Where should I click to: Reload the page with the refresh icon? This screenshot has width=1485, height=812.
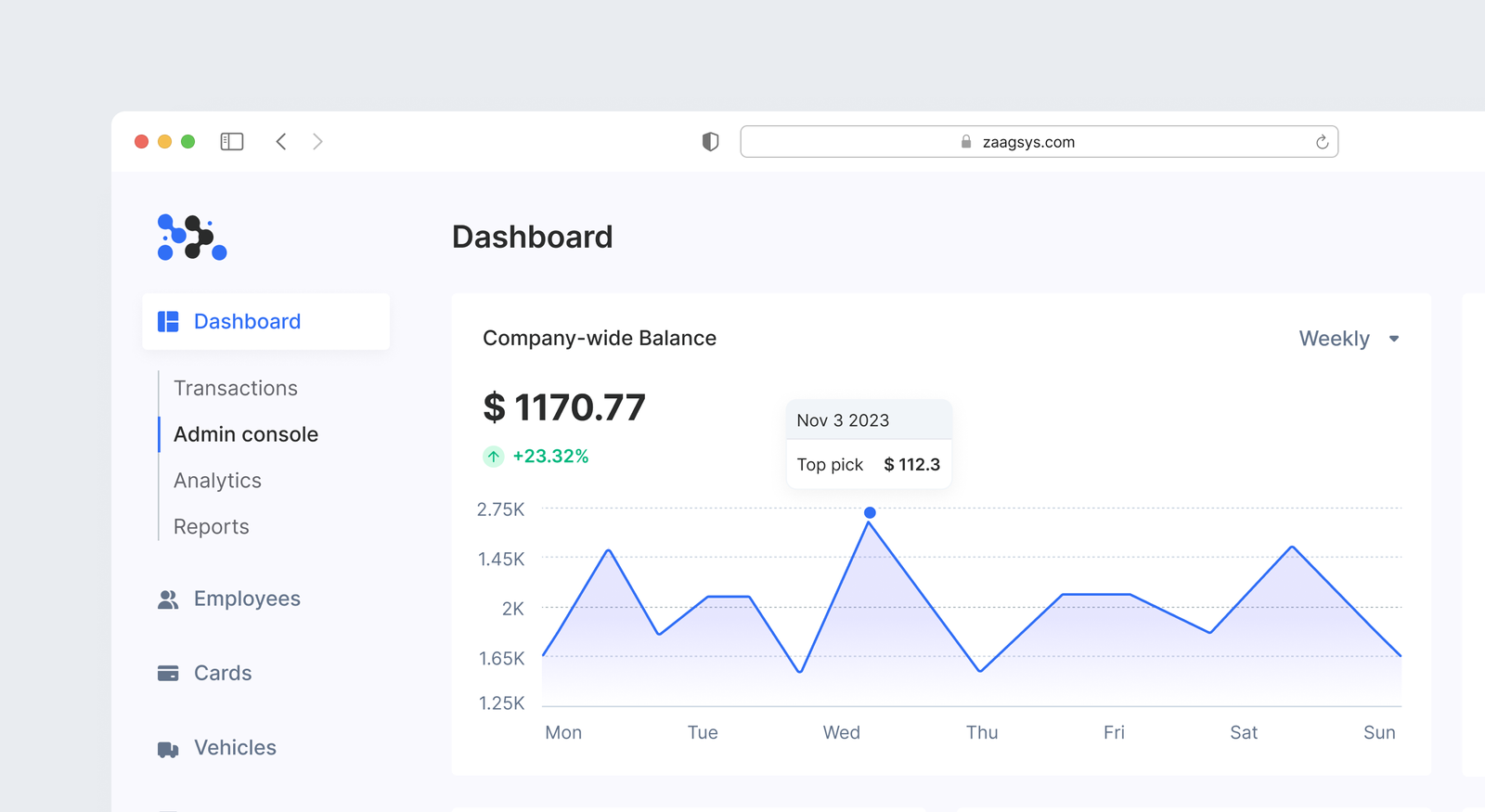click(1322, 142)
